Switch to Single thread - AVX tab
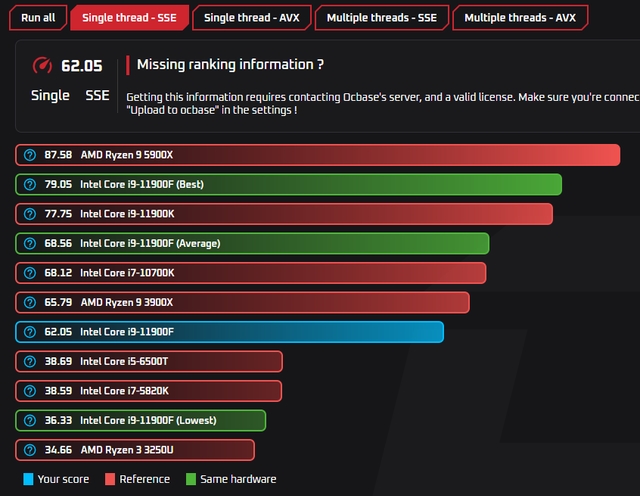Image resolution: width=640 pixels, height=496 pixels. pos(252,18)
